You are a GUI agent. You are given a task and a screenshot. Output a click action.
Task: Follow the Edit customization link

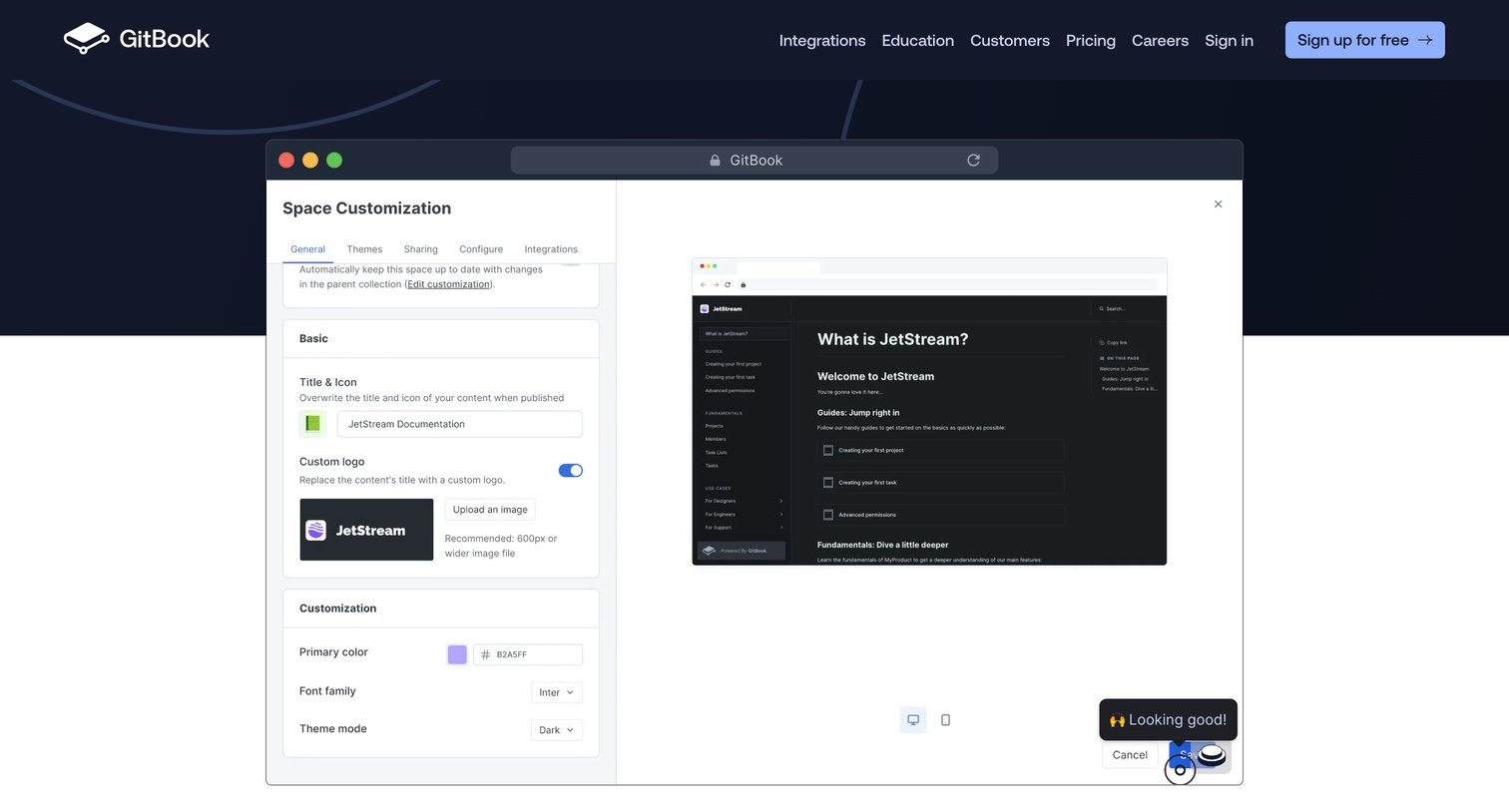tap(449, 284)
